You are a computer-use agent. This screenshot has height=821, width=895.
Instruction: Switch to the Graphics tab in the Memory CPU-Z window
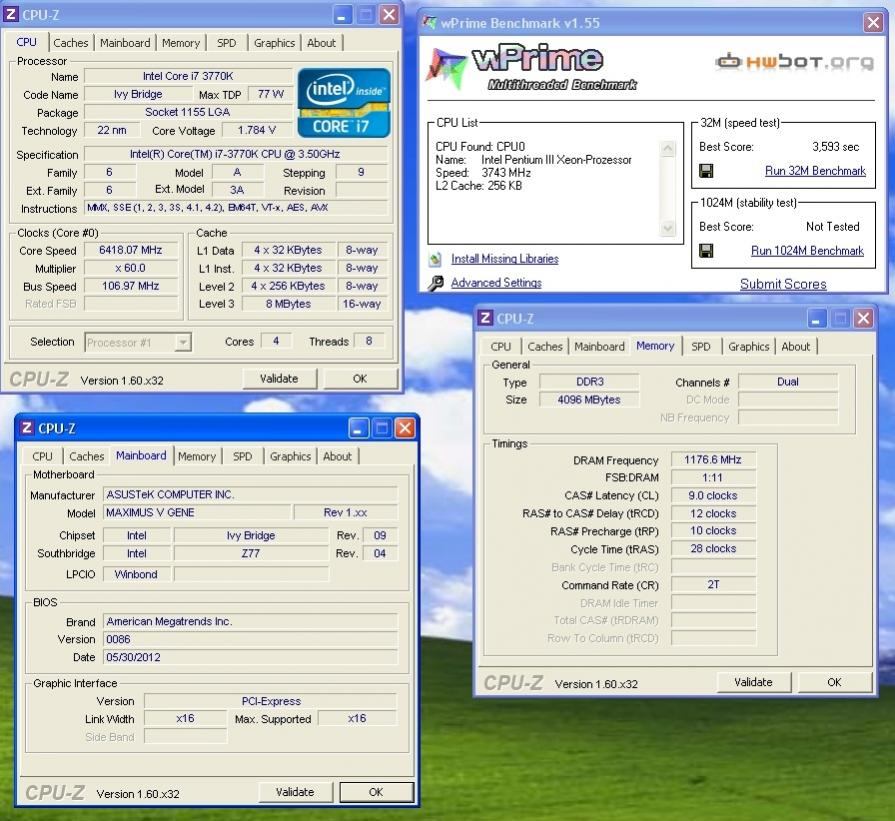pos(749,347)
